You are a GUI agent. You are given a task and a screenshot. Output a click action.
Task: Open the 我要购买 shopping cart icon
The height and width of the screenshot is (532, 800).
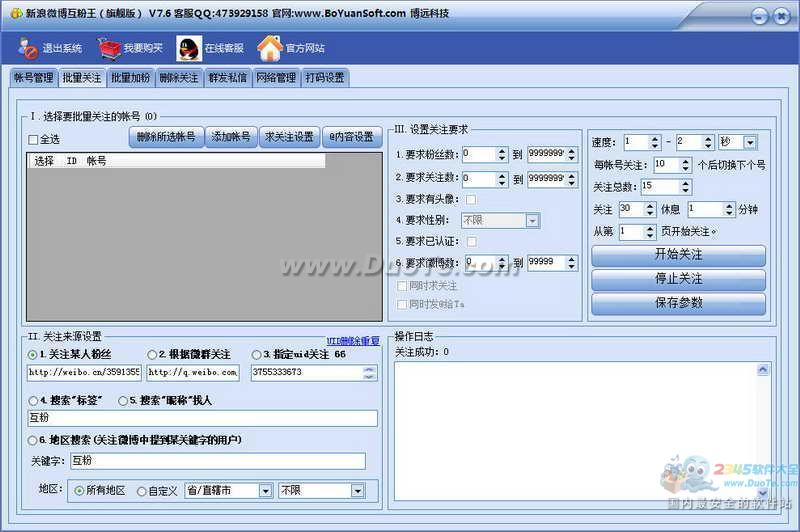(109, 48)
